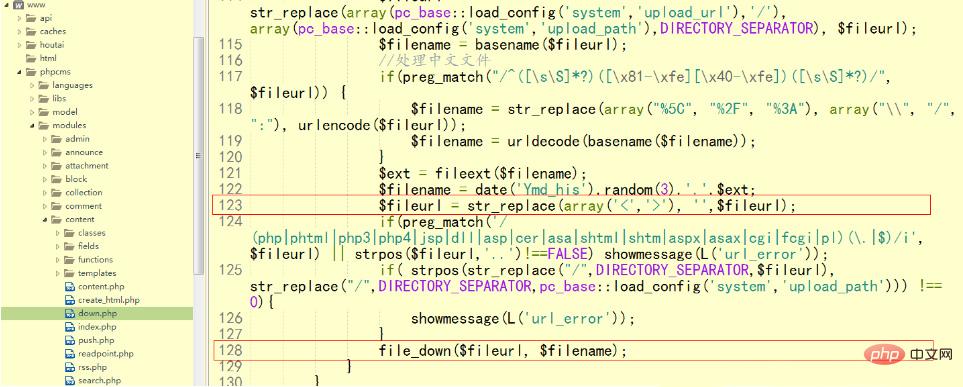
Task: Click line number 123 in gutter
Action: click(230, 205)
